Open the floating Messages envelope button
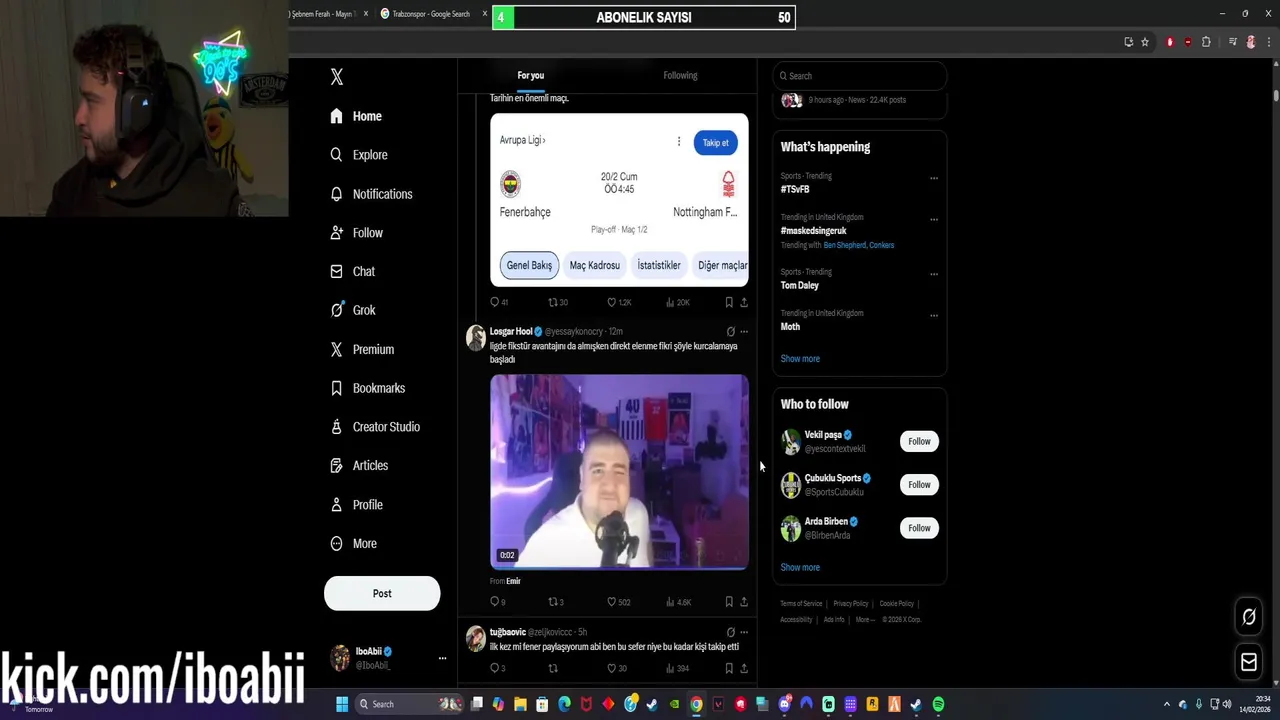Screen dimensions: 1280x720 [x=1249, y=662]
